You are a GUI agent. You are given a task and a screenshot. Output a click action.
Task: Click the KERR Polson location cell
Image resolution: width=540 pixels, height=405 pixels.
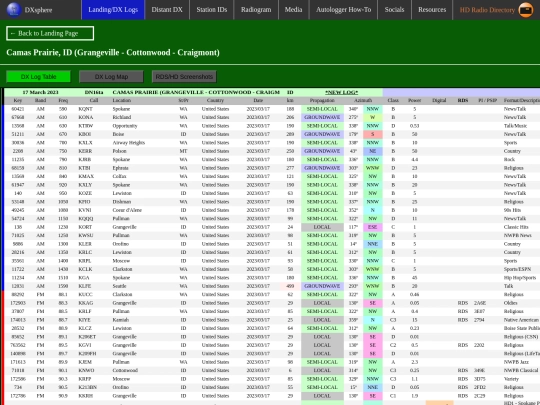click(x=120, y=151)
